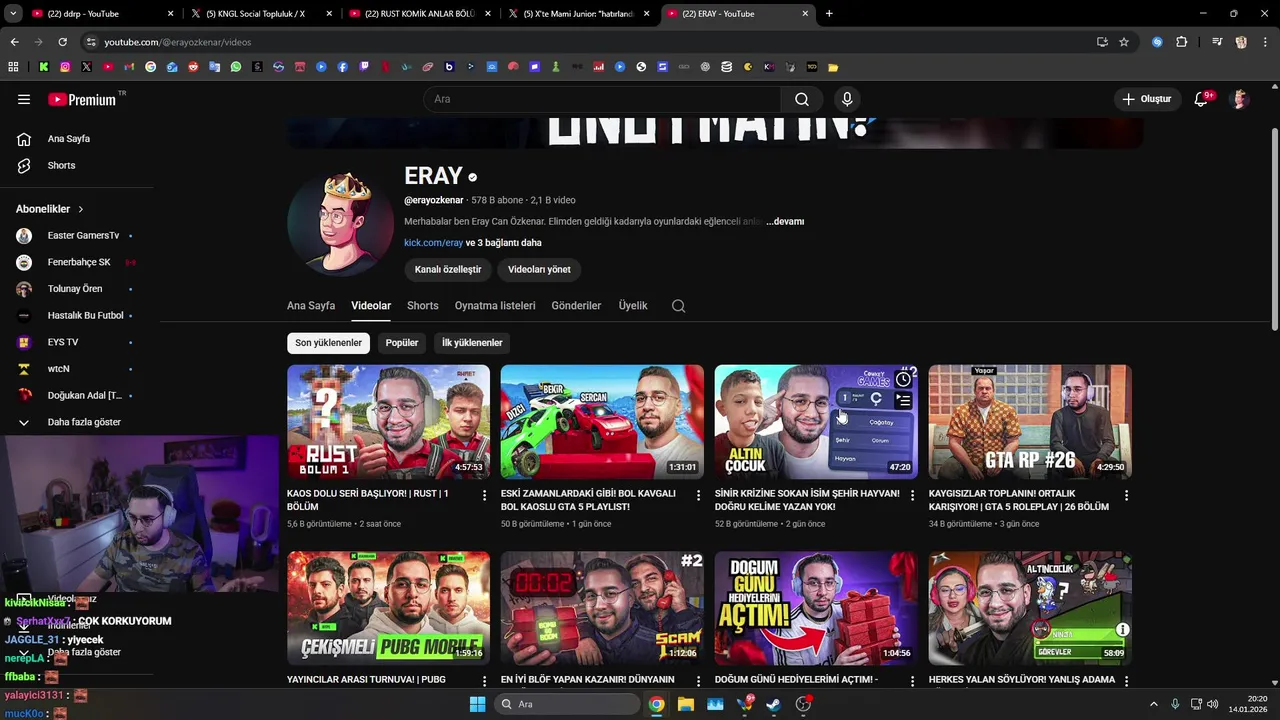Switch to the Shorts channel tab
The width and height of the screenshot is (1280, 720).
coord(422,306)
